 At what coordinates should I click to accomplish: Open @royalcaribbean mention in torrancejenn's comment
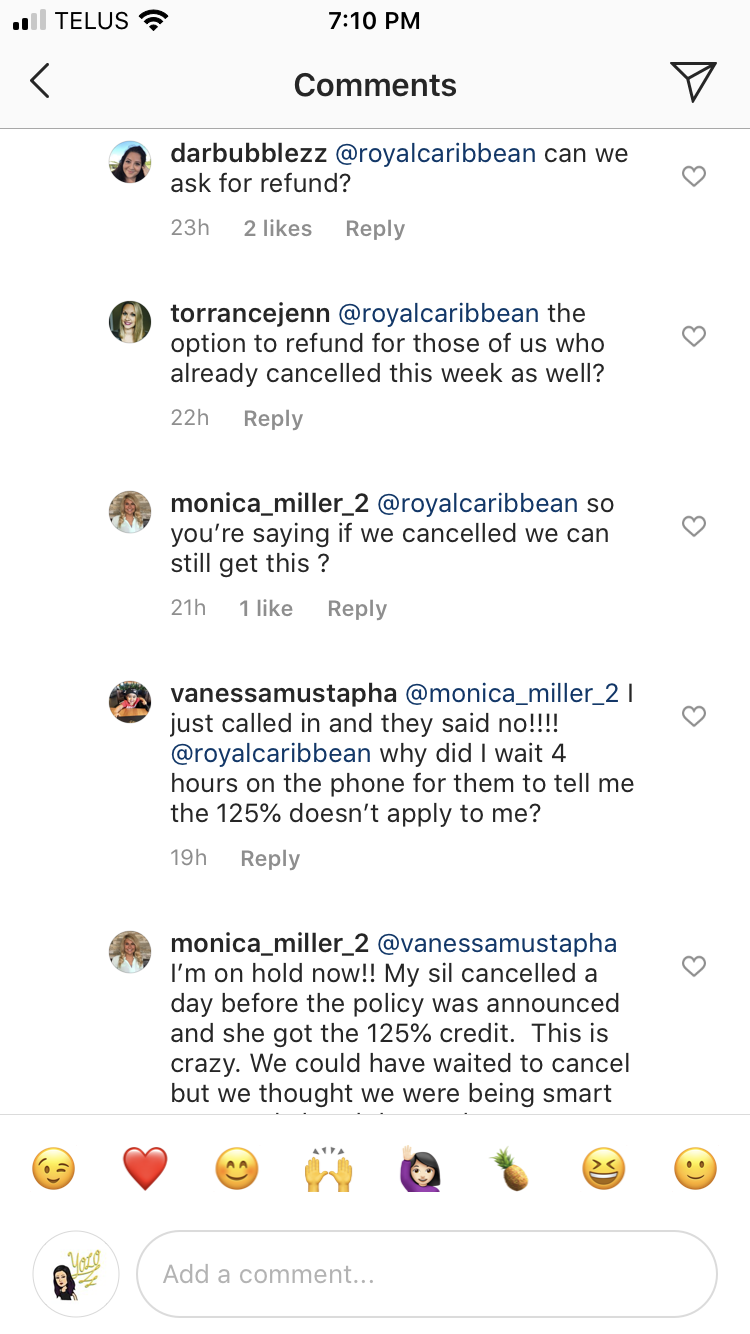point(439,313)
